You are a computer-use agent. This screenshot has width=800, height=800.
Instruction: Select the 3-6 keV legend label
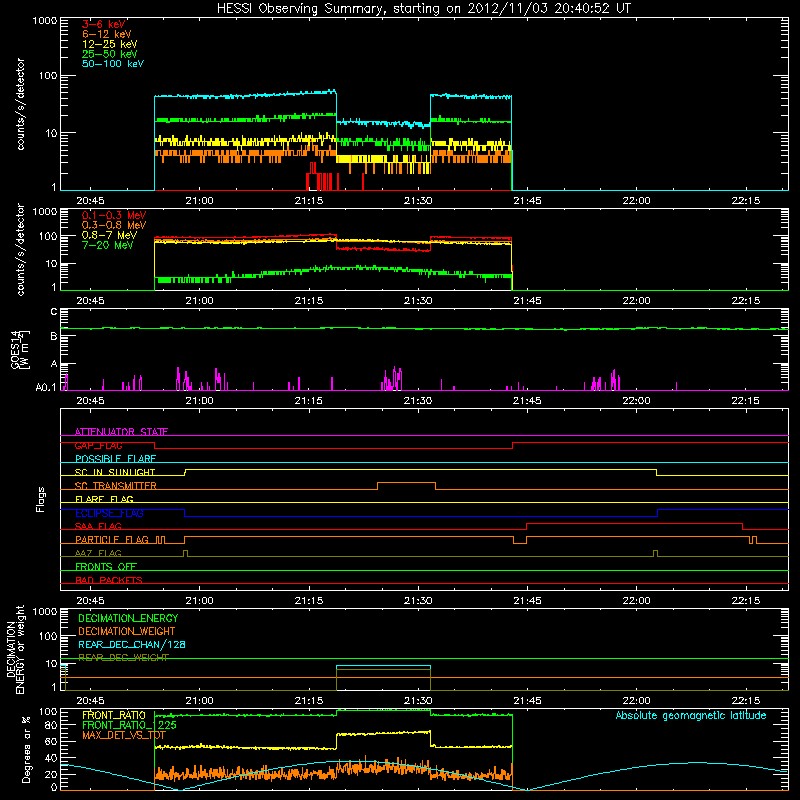[103, 24]
